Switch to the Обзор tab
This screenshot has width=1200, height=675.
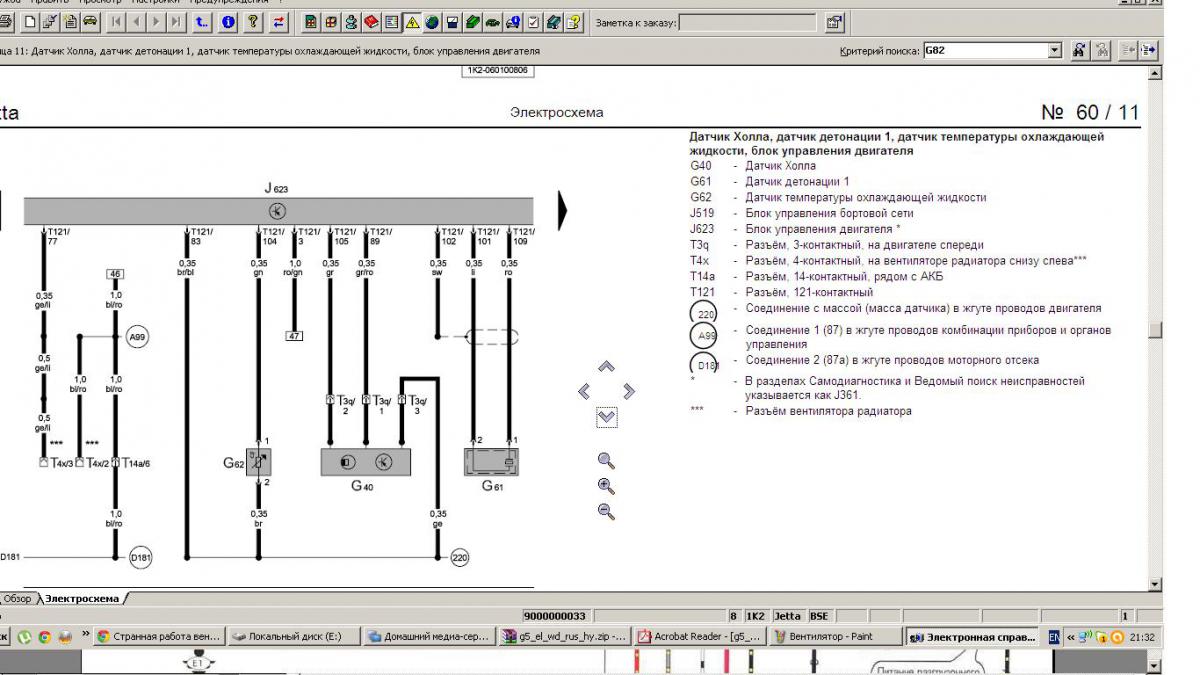[17, 598]
